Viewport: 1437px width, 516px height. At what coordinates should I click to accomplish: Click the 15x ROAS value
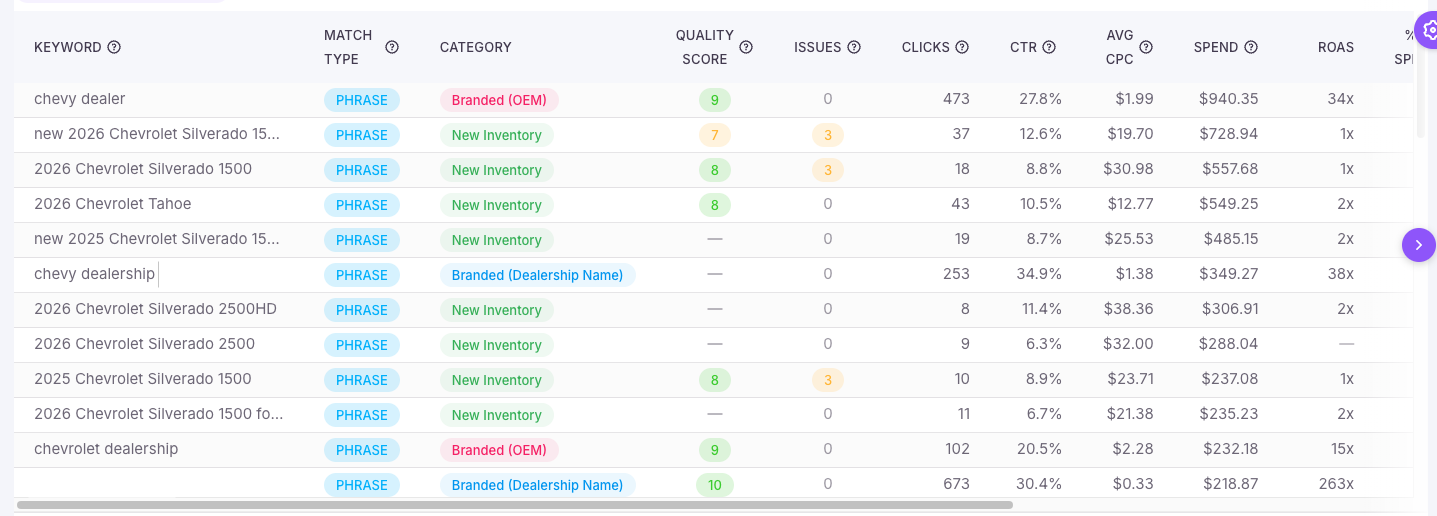click(1341, 449)
